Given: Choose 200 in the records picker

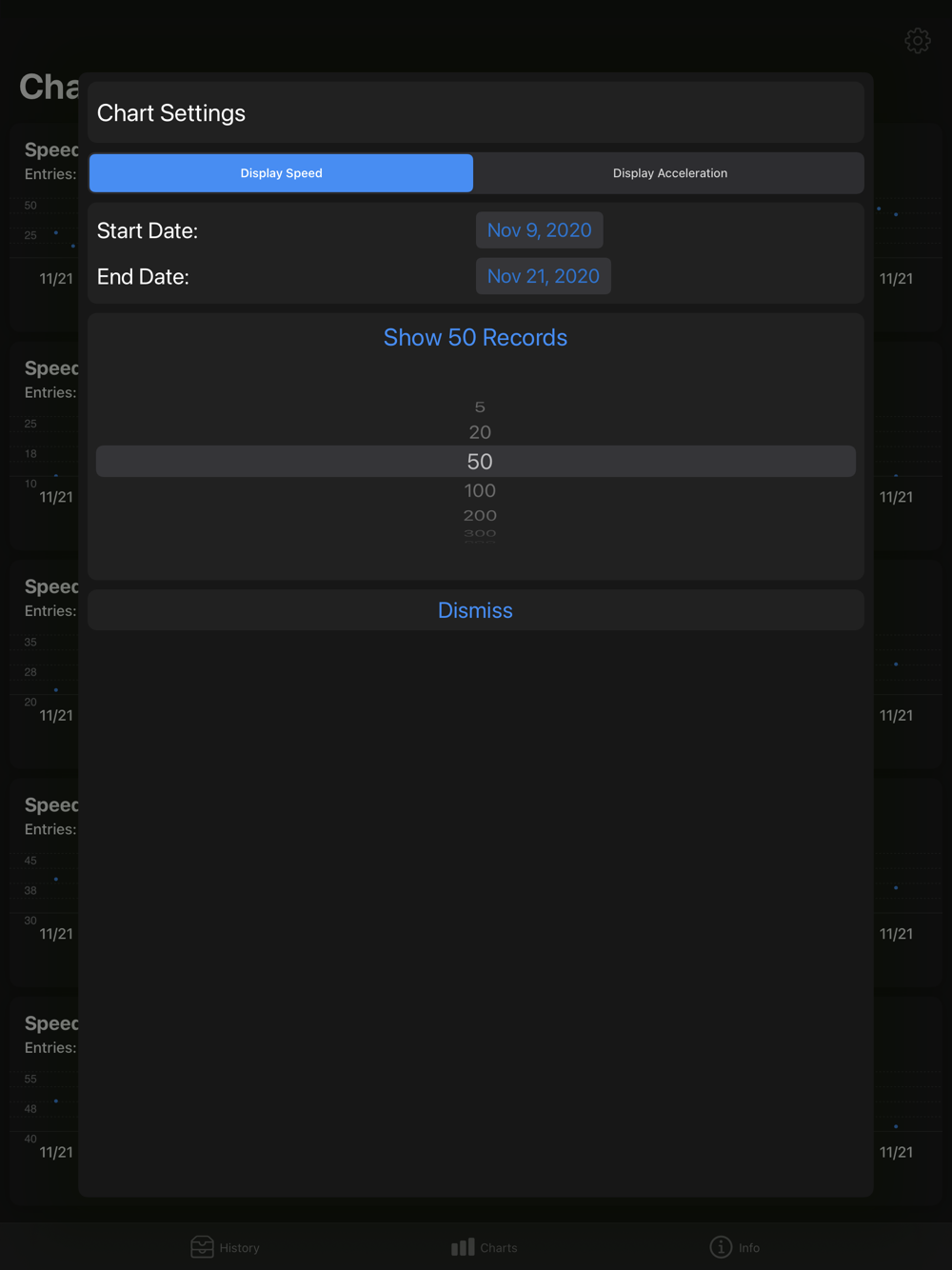Looking at the screenshot, I should coord(480,515).
